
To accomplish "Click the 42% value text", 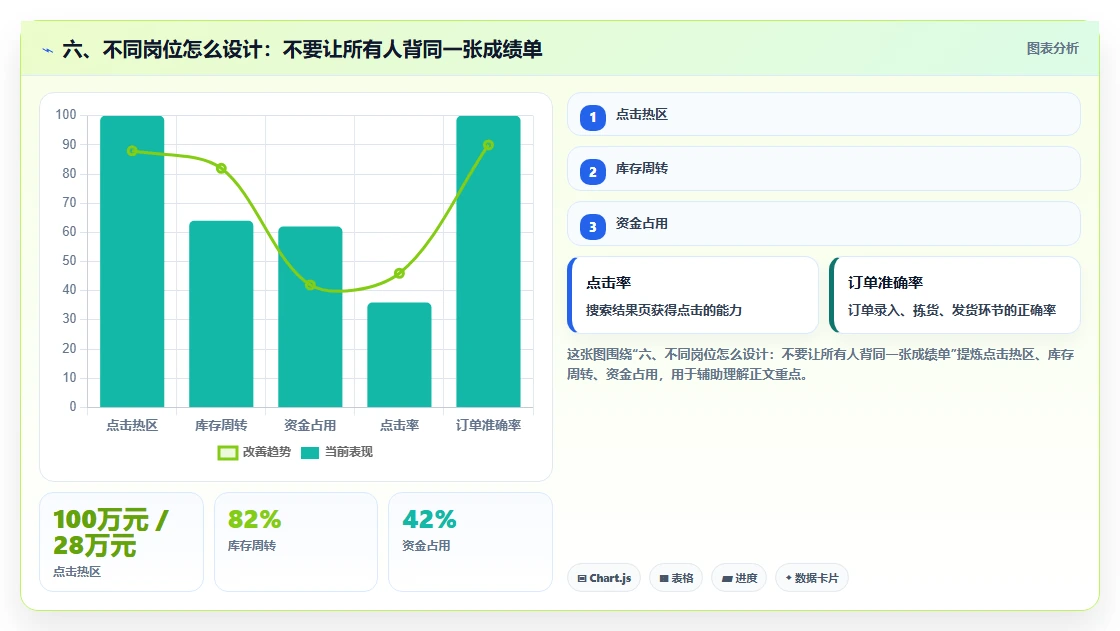I will [x=429, y=520].
